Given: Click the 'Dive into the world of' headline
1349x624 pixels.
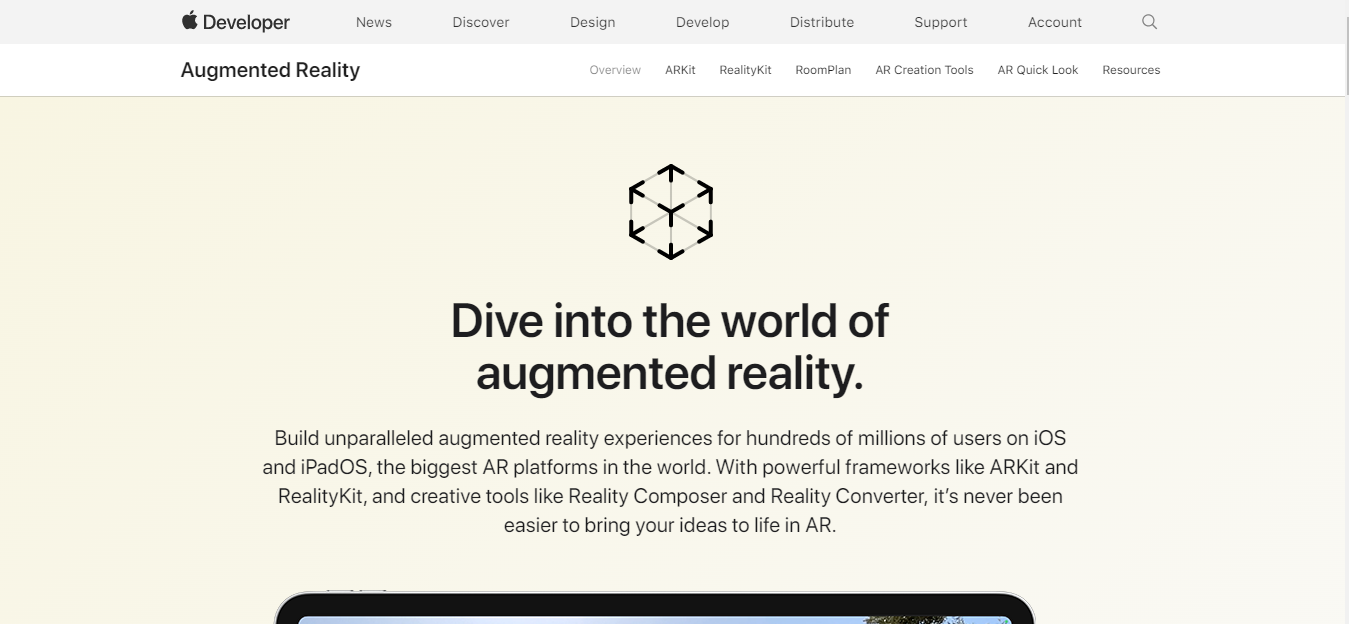Looking at the screenshot, I should tap(670, 320).
